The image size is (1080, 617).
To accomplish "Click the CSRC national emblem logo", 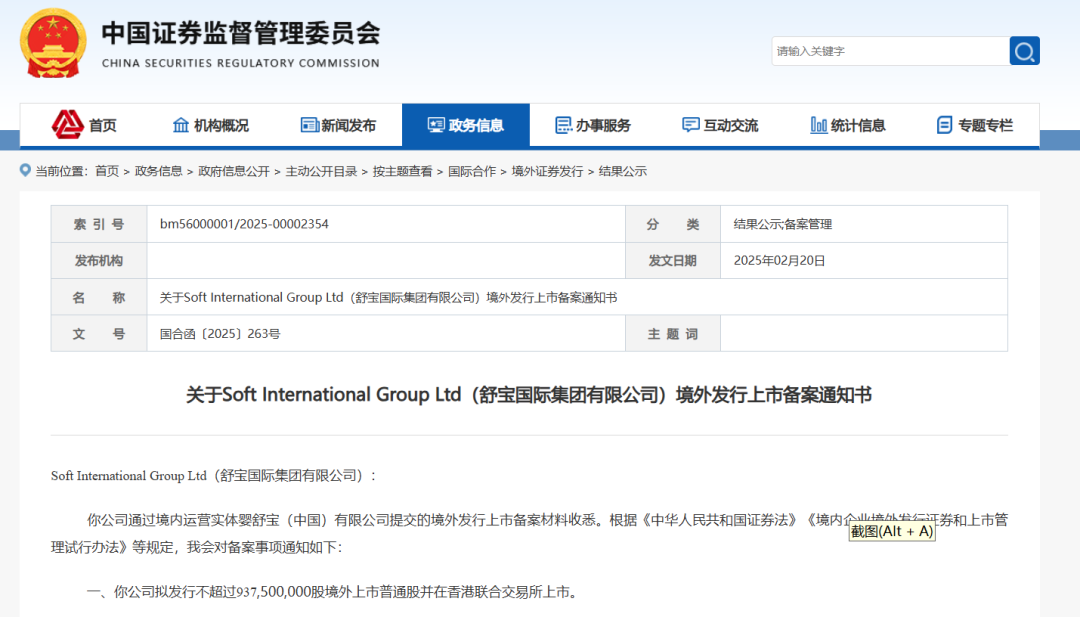I will point(53,44).
